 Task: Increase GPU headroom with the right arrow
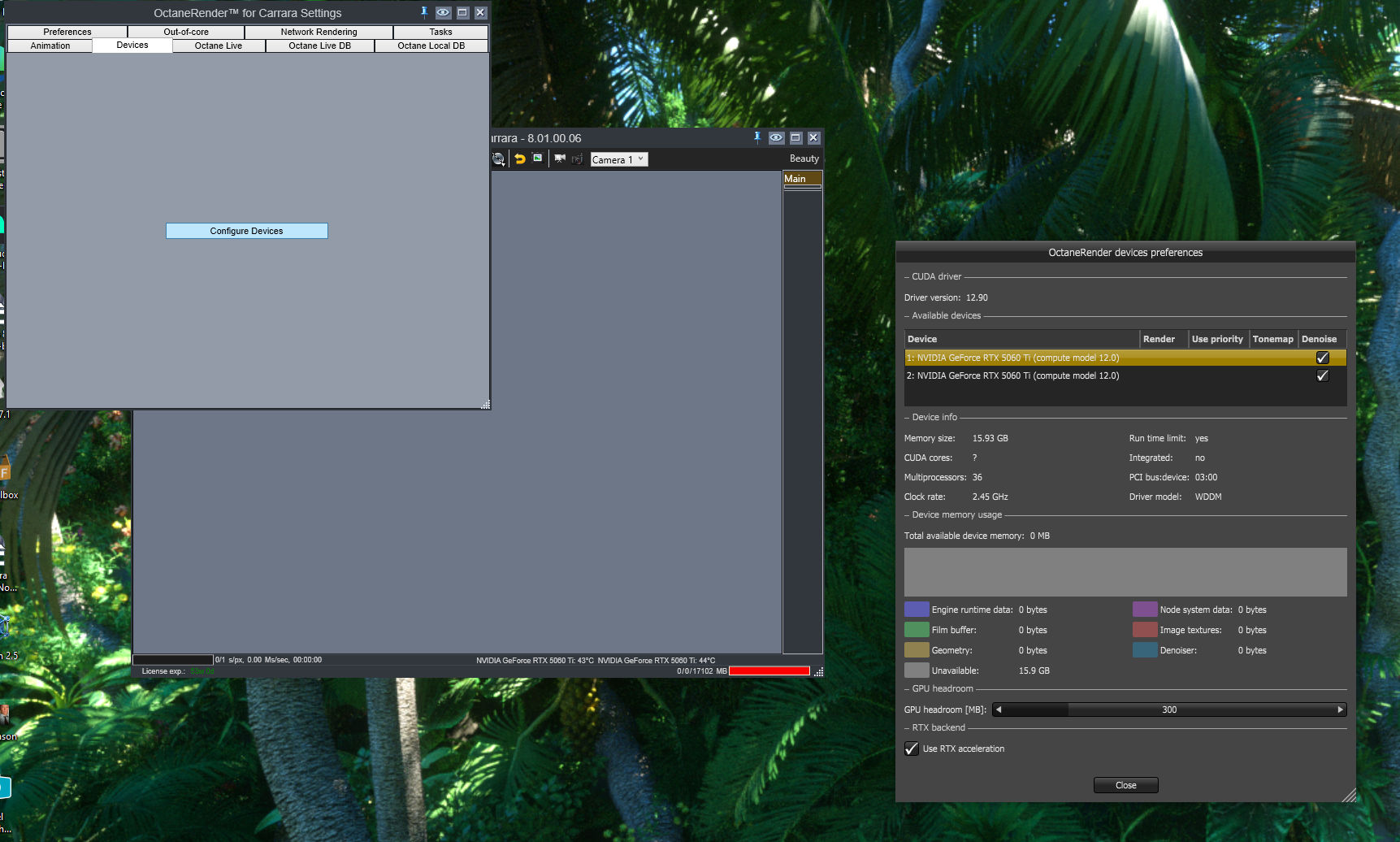pyautogui.click(x=1341, y=710)
